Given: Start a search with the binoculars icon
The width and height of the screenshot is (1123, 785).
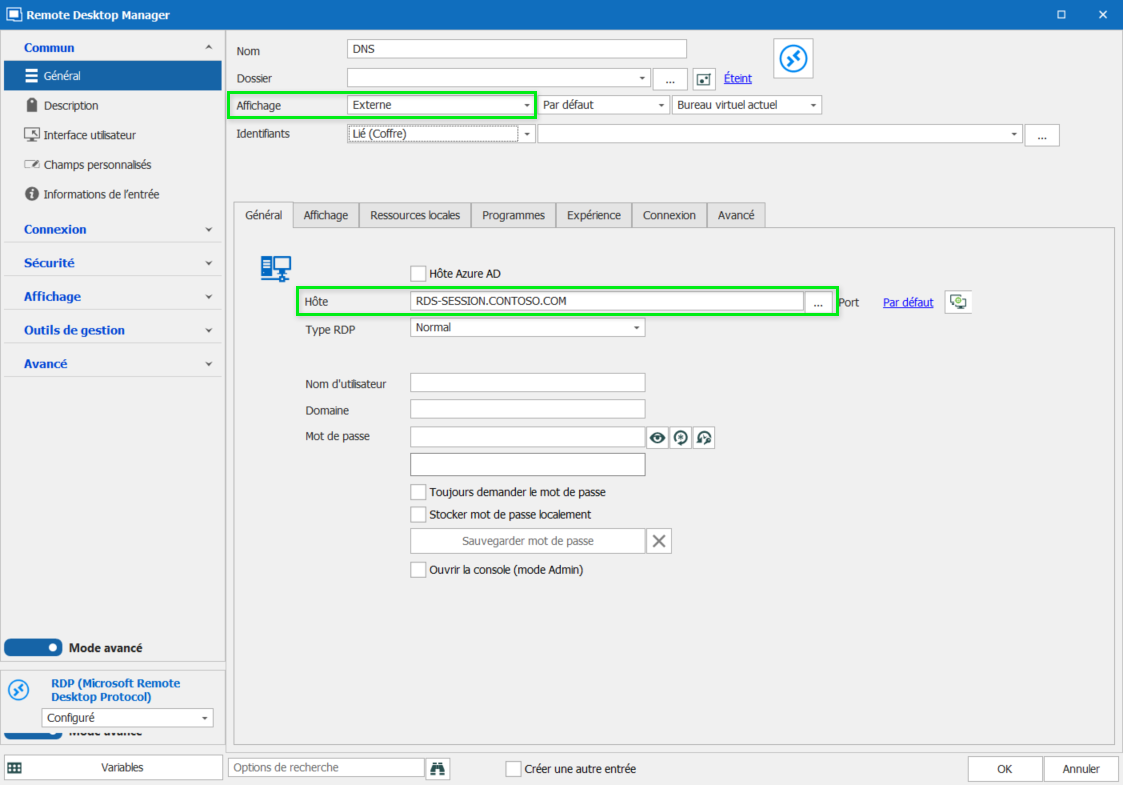Looking at the screenshot, I should point(437,768).
